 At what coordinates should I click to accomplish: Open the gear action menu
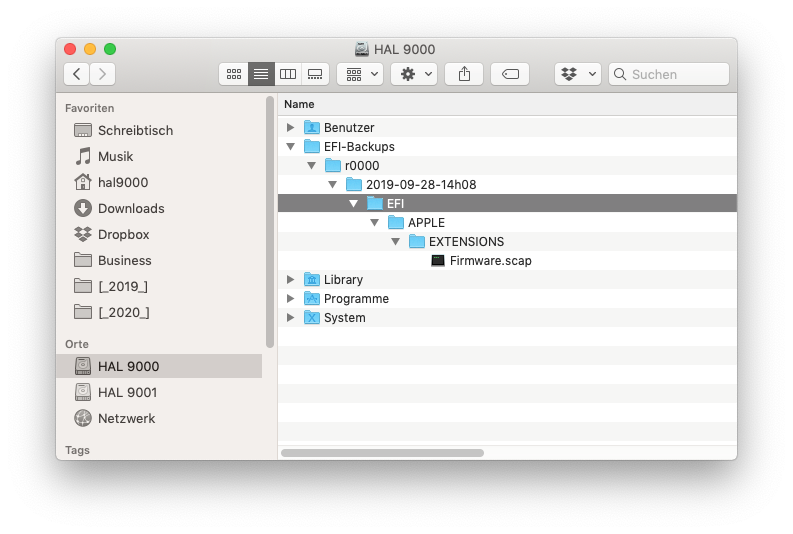point(414,74)
